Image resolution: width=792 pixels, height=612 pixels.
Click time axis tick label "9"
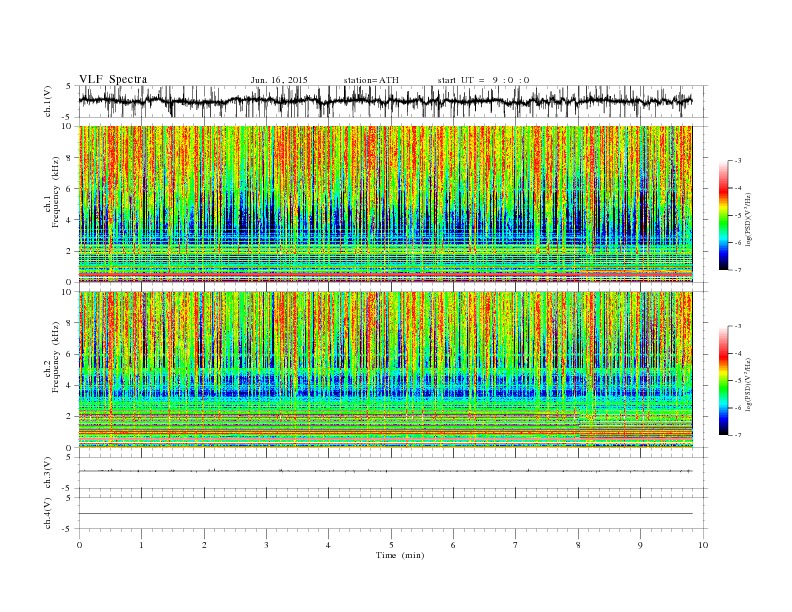coord(640,545)
